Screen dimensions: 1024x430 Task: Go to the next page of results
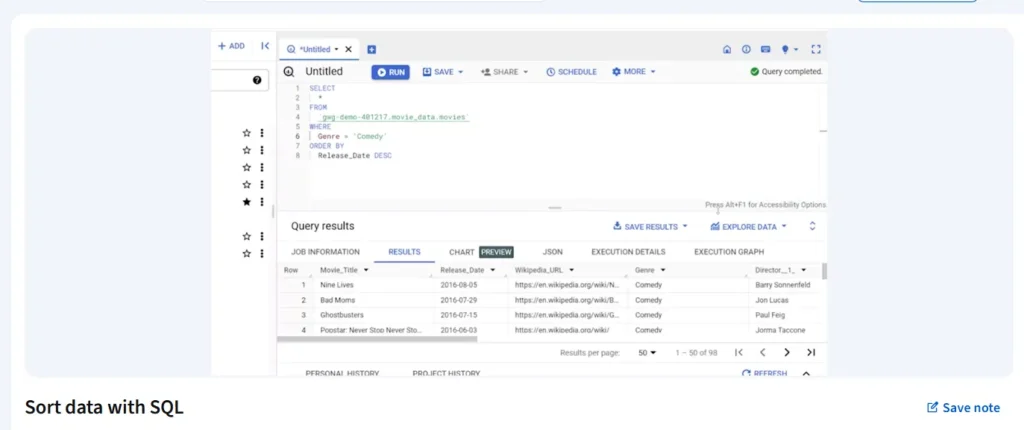787,352
